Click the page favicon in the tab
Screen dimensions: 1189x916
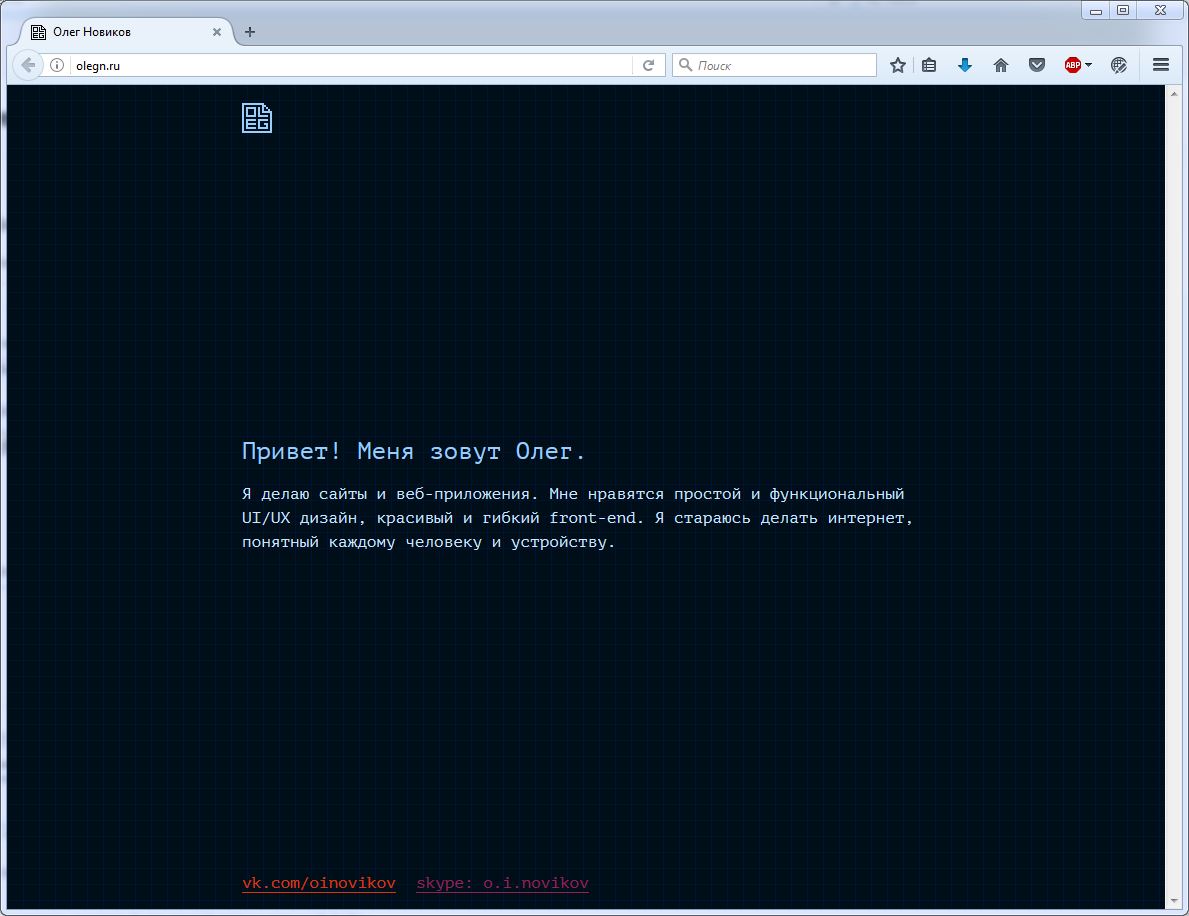pyautogui.click(x=39, y=32)
